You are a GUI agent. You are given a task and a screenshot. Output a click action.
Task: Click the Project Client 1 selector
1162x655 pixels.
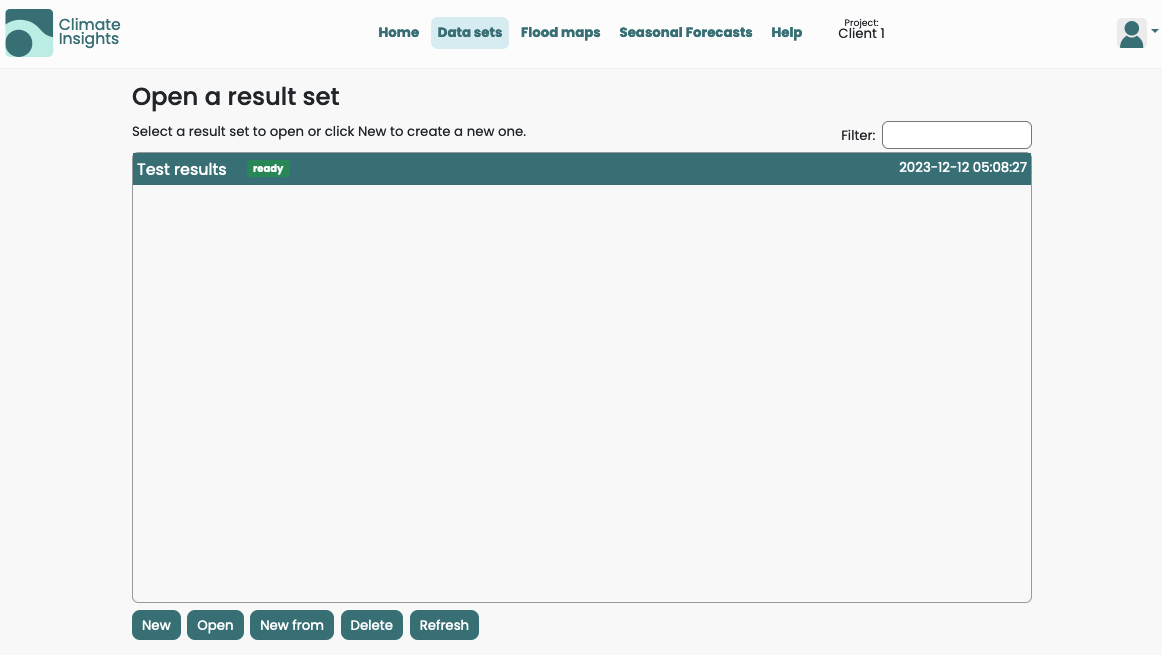[x=861, y=30]
